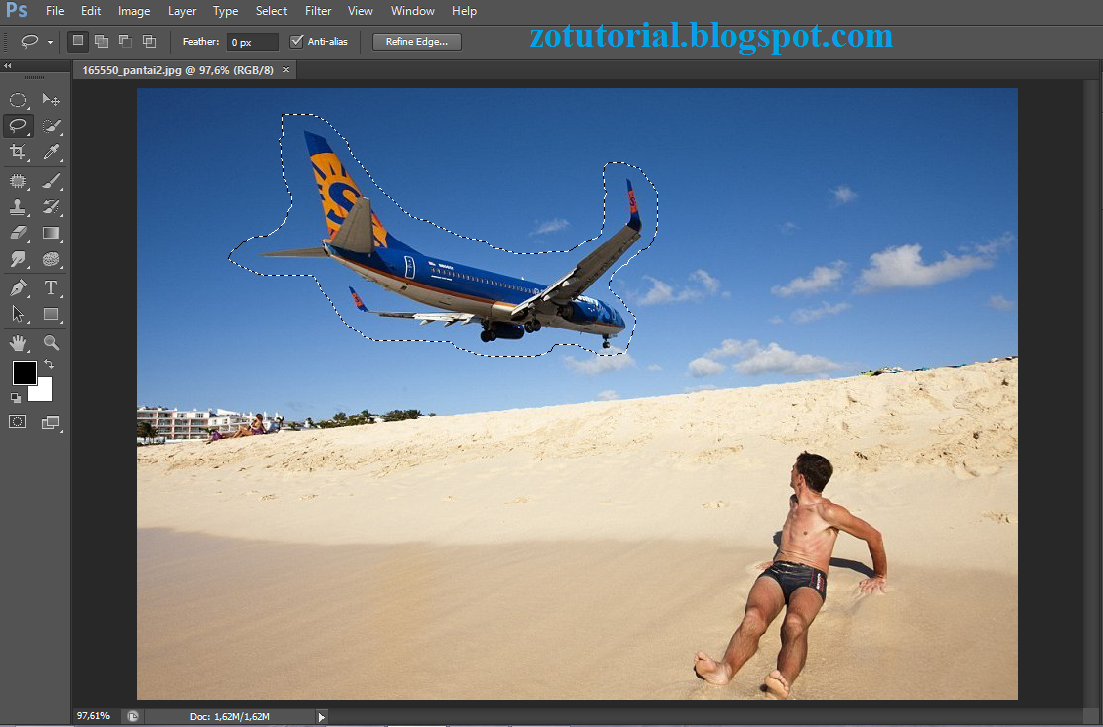
Task: Click the Refine Edge button
Action: coord(416,42)
